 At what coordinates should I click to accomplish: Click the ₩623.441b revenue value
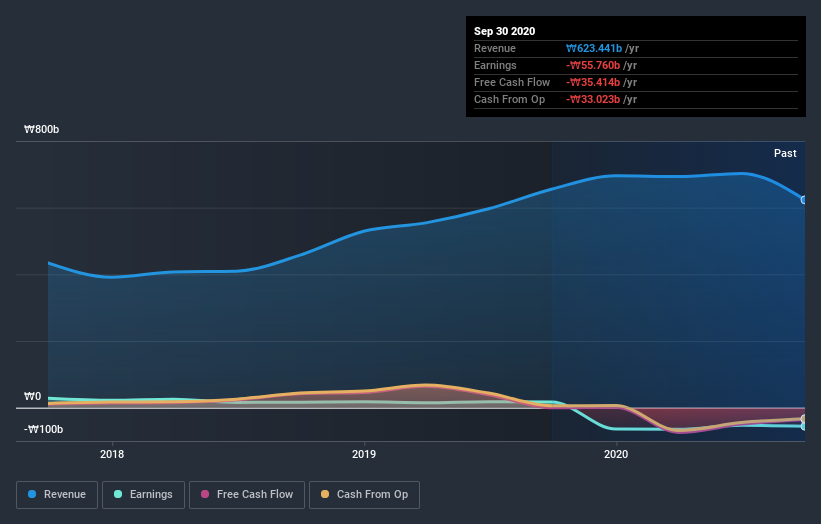[594, 48]
